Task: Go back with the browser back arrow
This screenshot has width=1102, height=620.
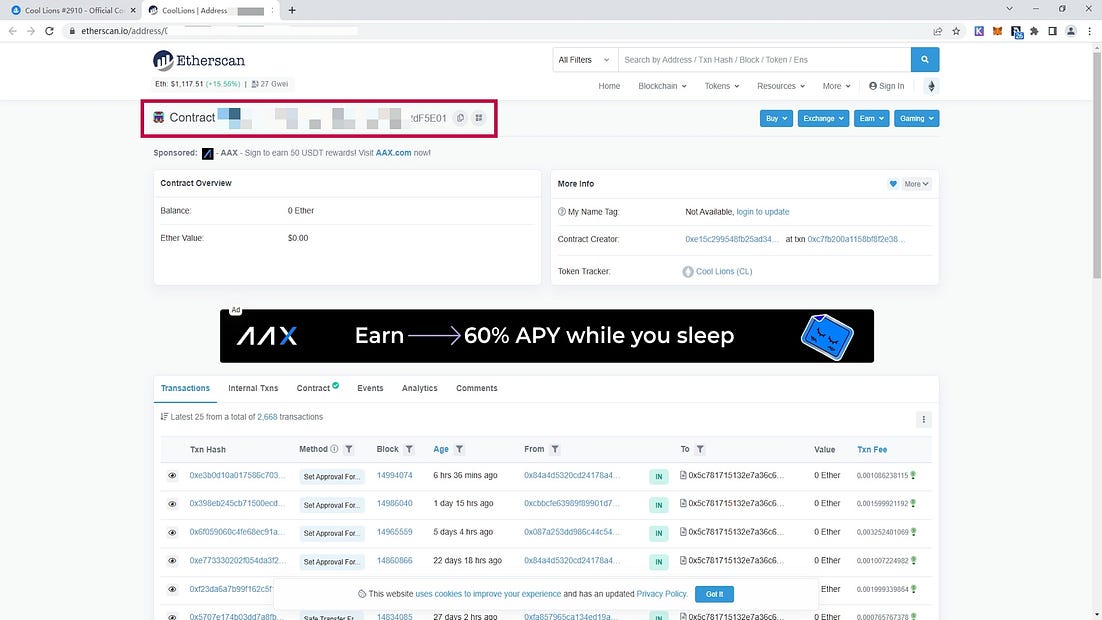Action: (x=13, y=31)
